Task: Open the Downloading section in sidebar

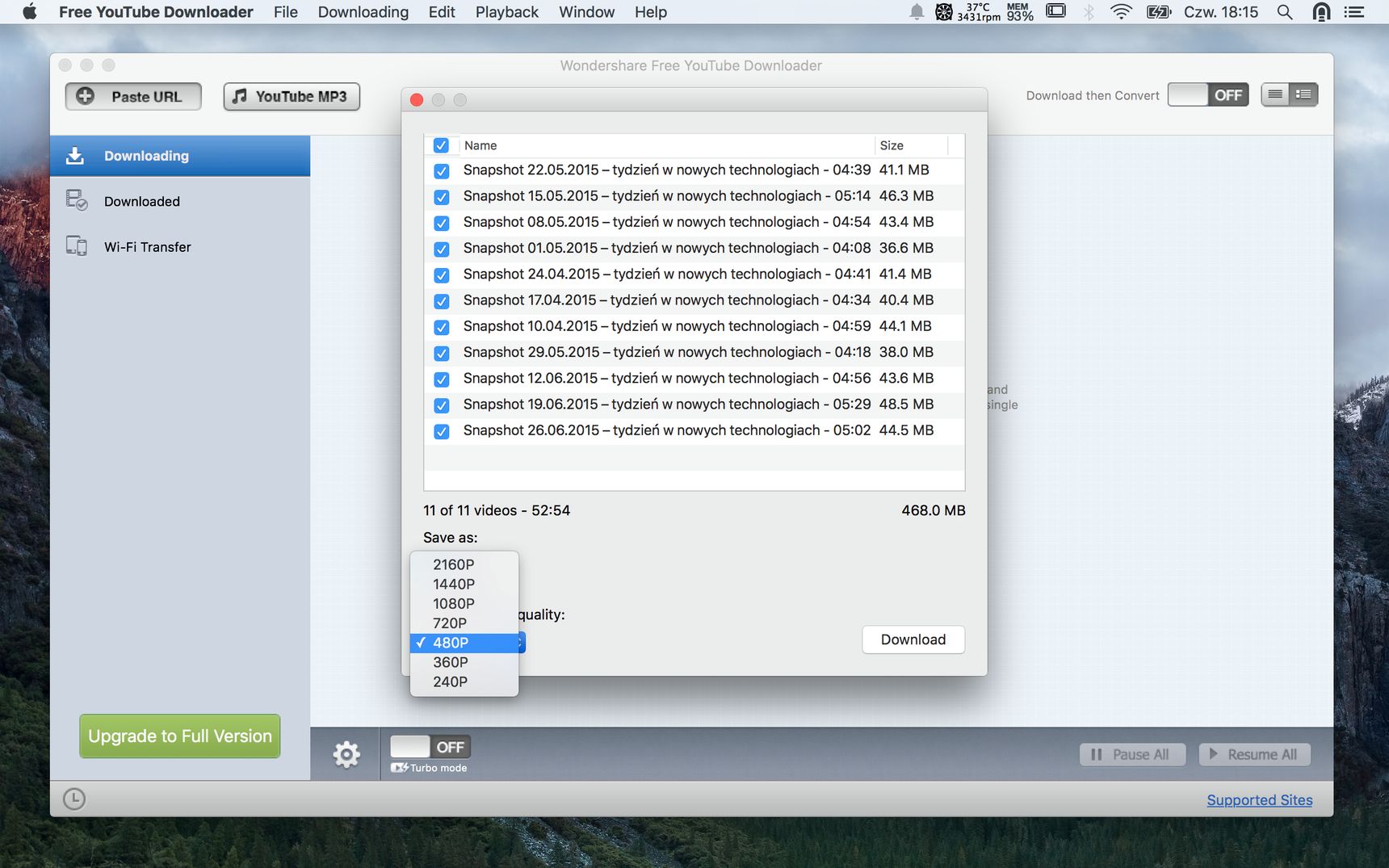Action: coord(180,156)
